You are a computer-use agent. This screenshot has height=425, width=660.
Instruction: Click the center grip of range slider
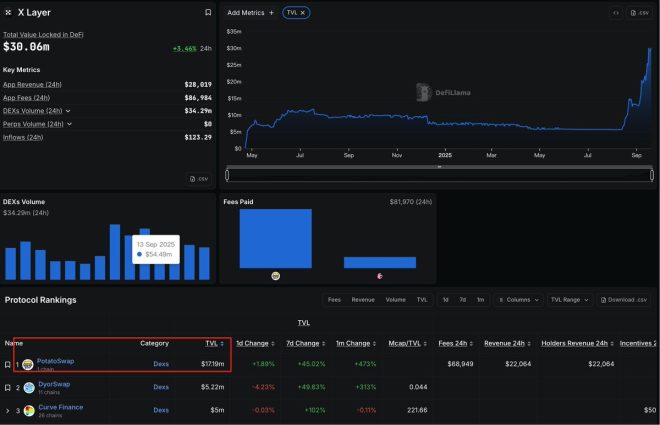(x=439, y=167)
